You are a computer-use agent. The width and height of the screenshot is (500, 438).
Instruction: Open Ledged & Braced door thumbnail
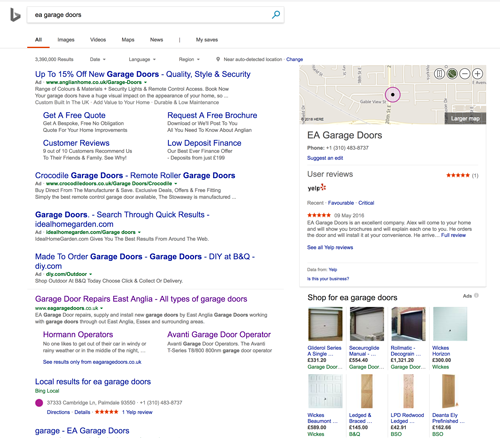pos(367,391)
